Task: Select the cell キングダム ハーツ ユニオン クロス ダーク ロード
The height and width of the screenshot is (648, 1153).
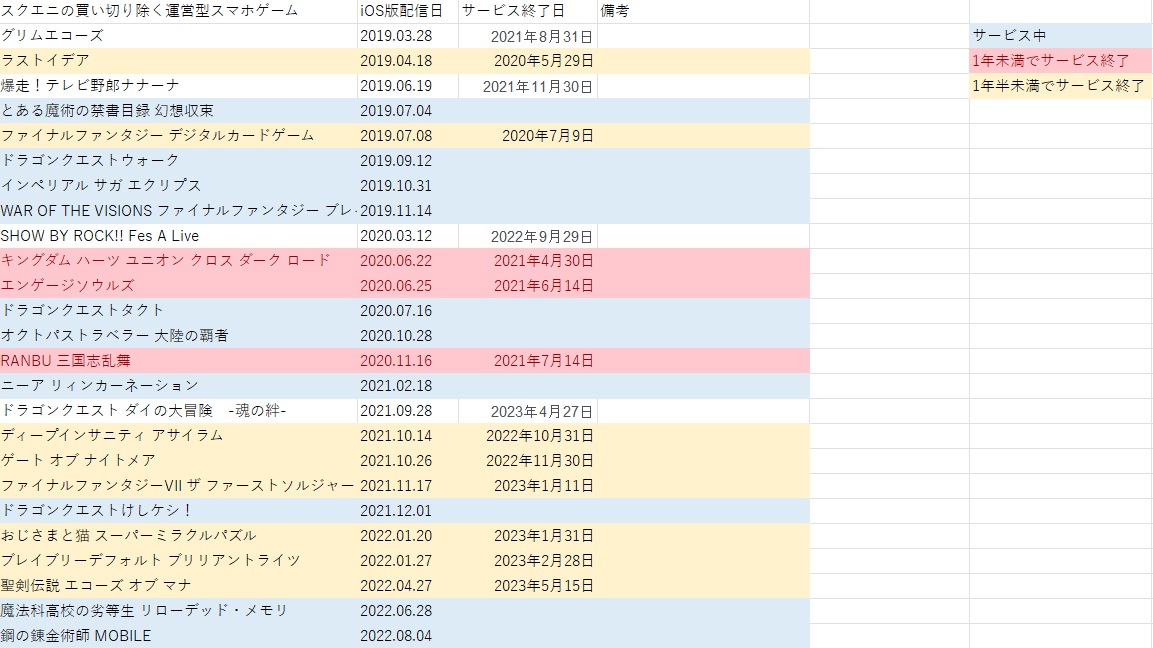Action: (x=179, y=261)
